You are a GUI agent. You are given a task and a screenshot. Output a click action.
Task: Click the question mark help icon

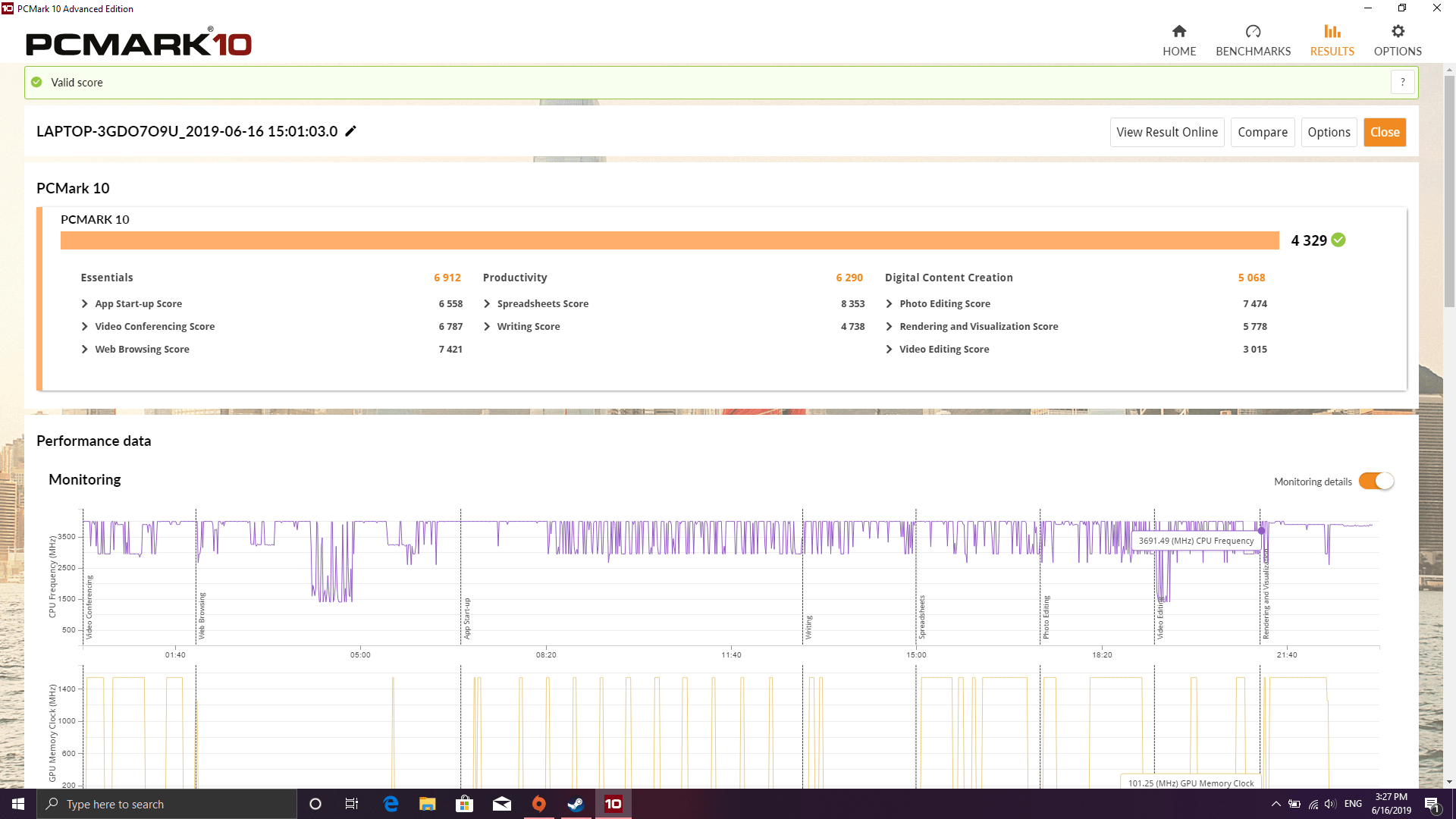click(1402, 82)
